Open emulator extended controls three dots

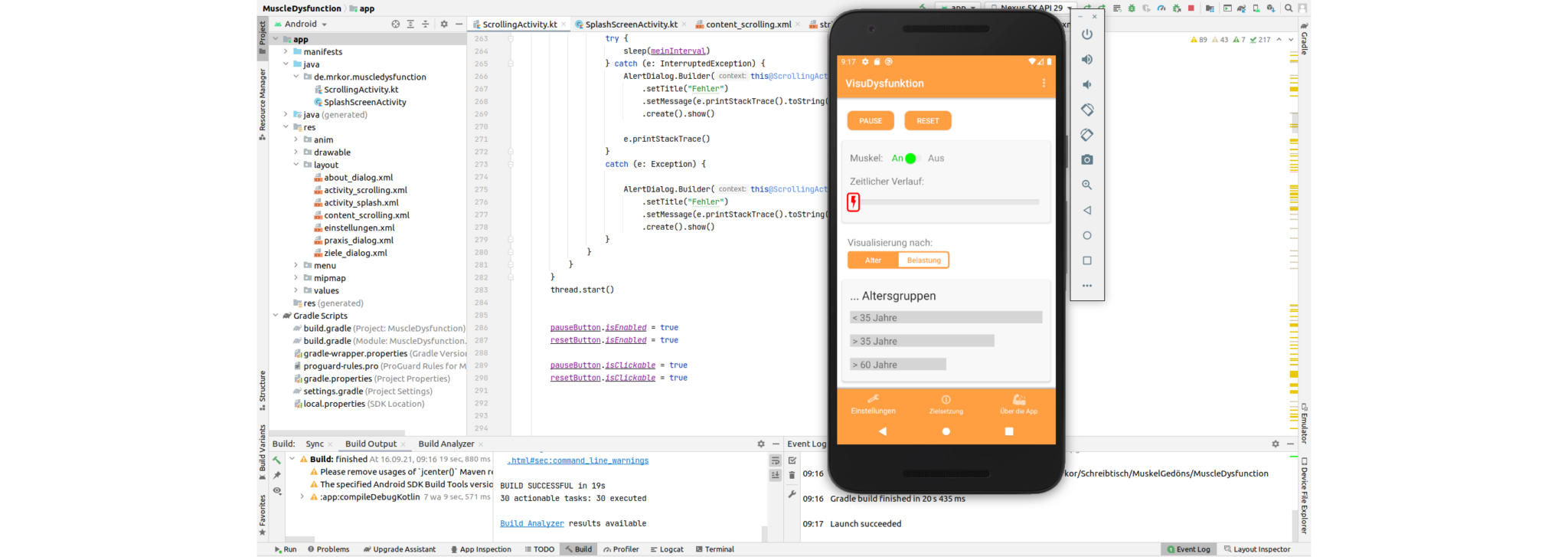[x=1086, y=286]
